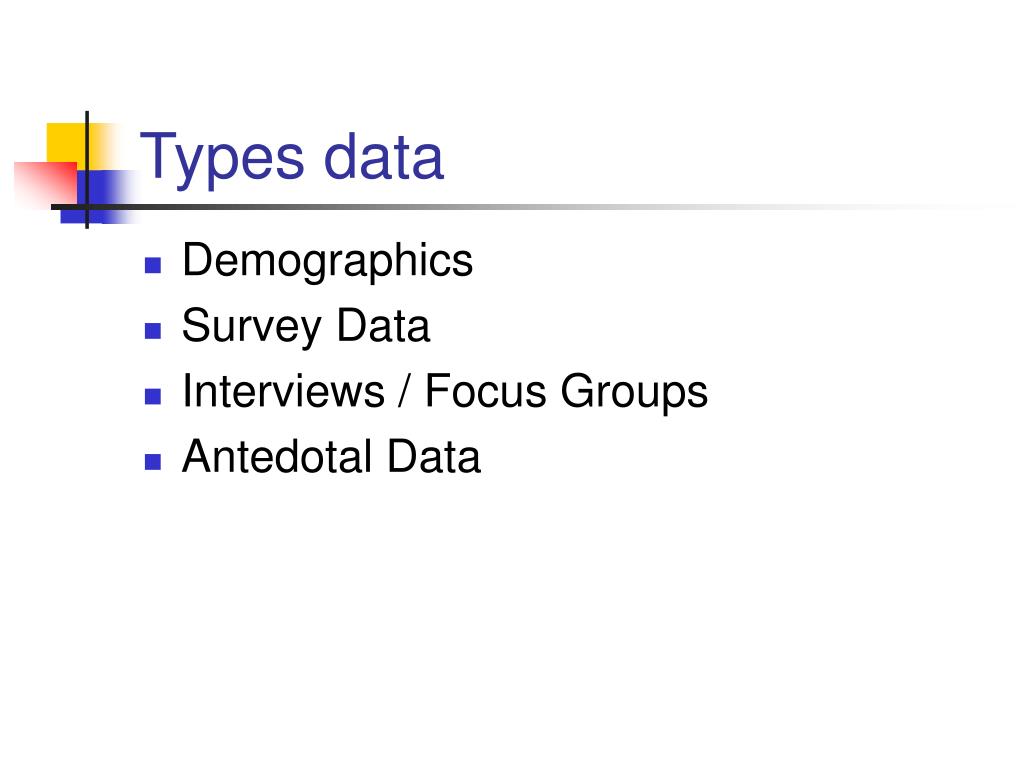
Task: Click the horizontal gradient line under title
Action: (x=522, y=207)
